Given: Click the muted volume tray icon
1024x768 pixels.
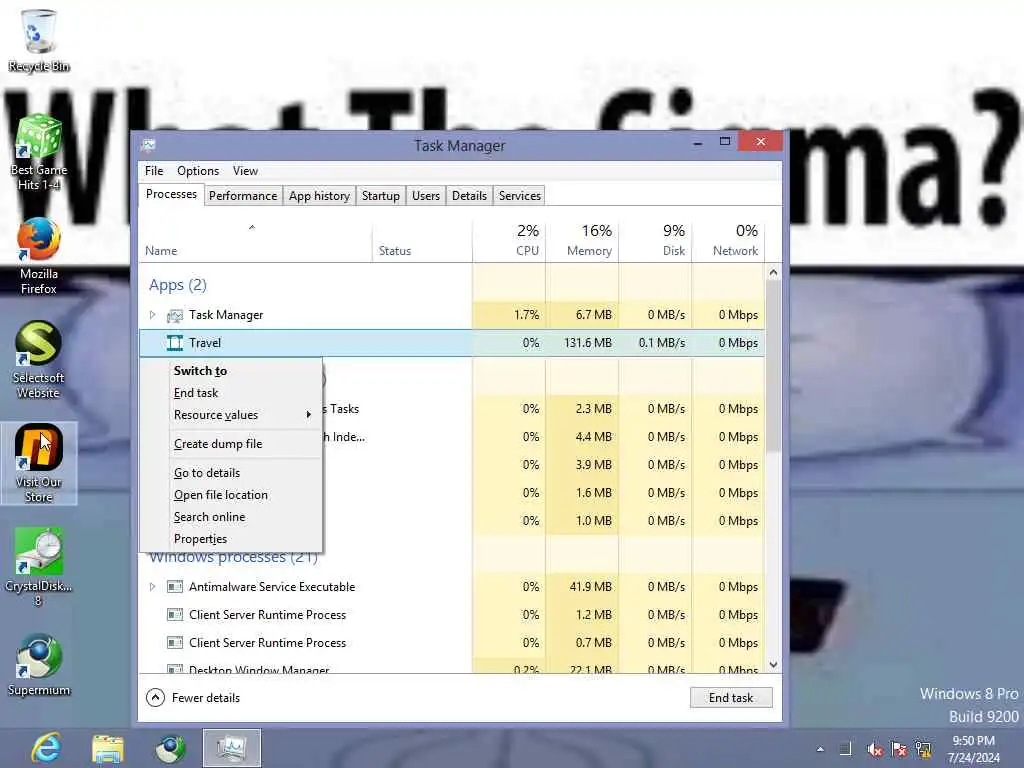Looking at the screenshot, I should point(874,750).
